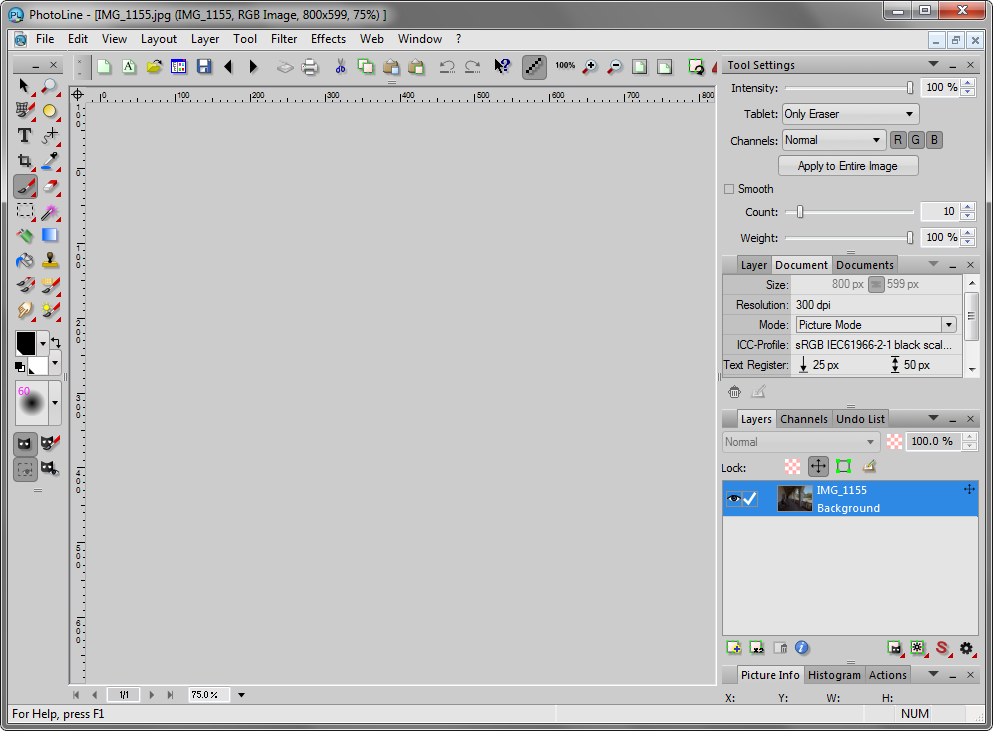The height and width of the screenshot is (731, 993).
Task: Click the layer opacity 100.0 % field
Action: (x=933, y=442)
